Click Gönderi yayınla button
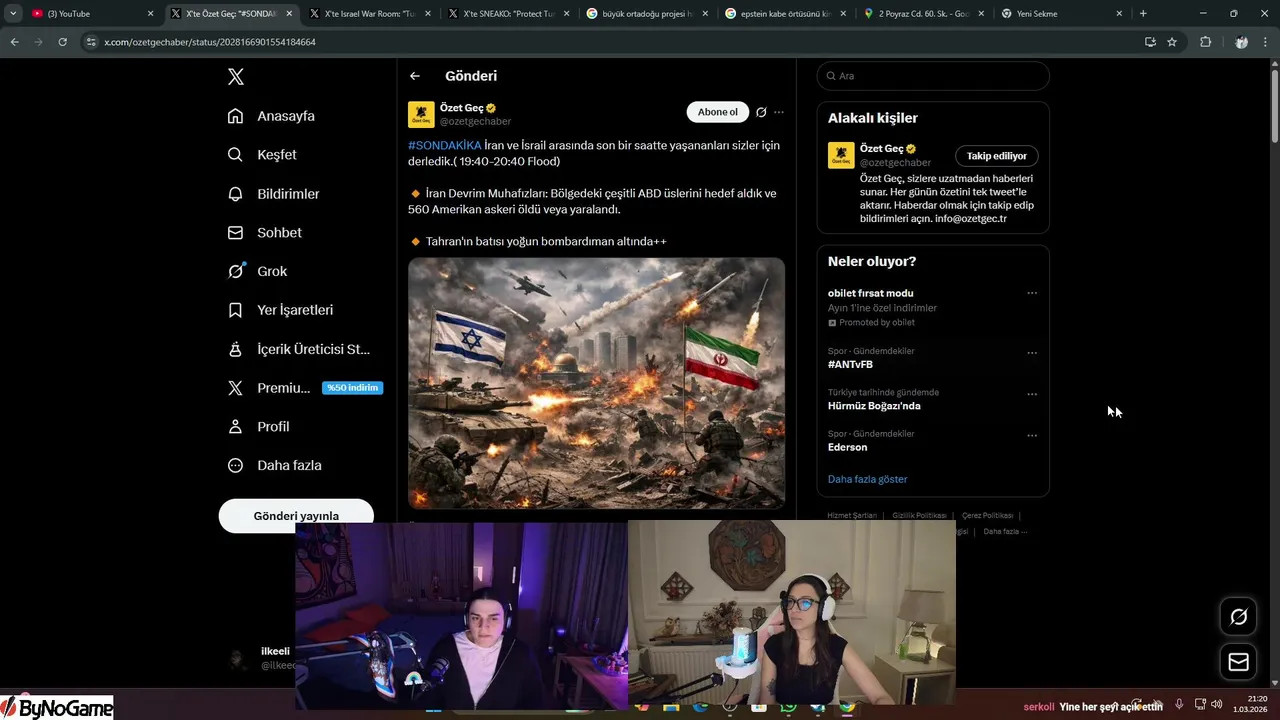This screenshot has height=720, width=1280. [x=296, y=515]
